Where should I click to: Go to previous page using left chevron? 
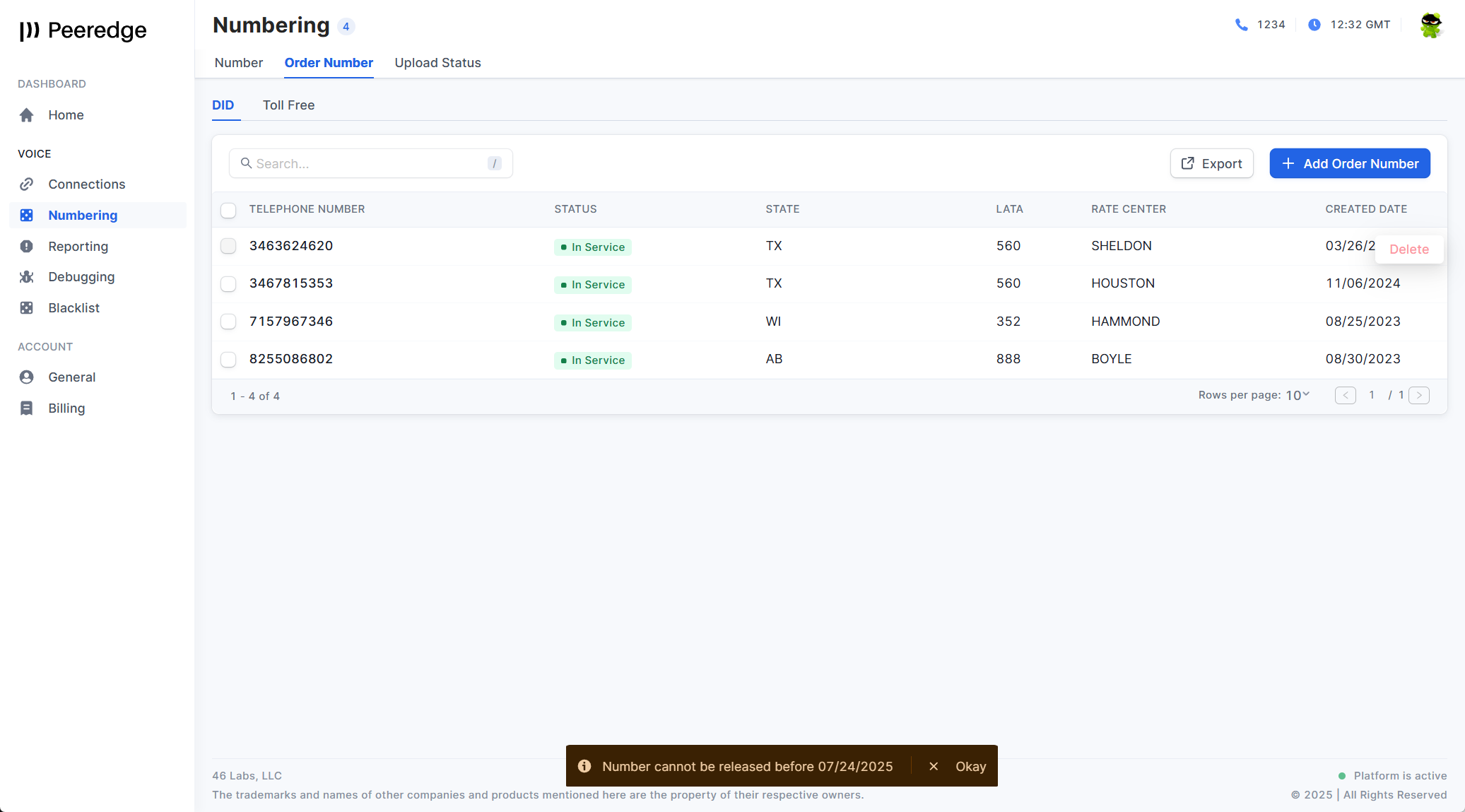click(x=1345, y=395)
